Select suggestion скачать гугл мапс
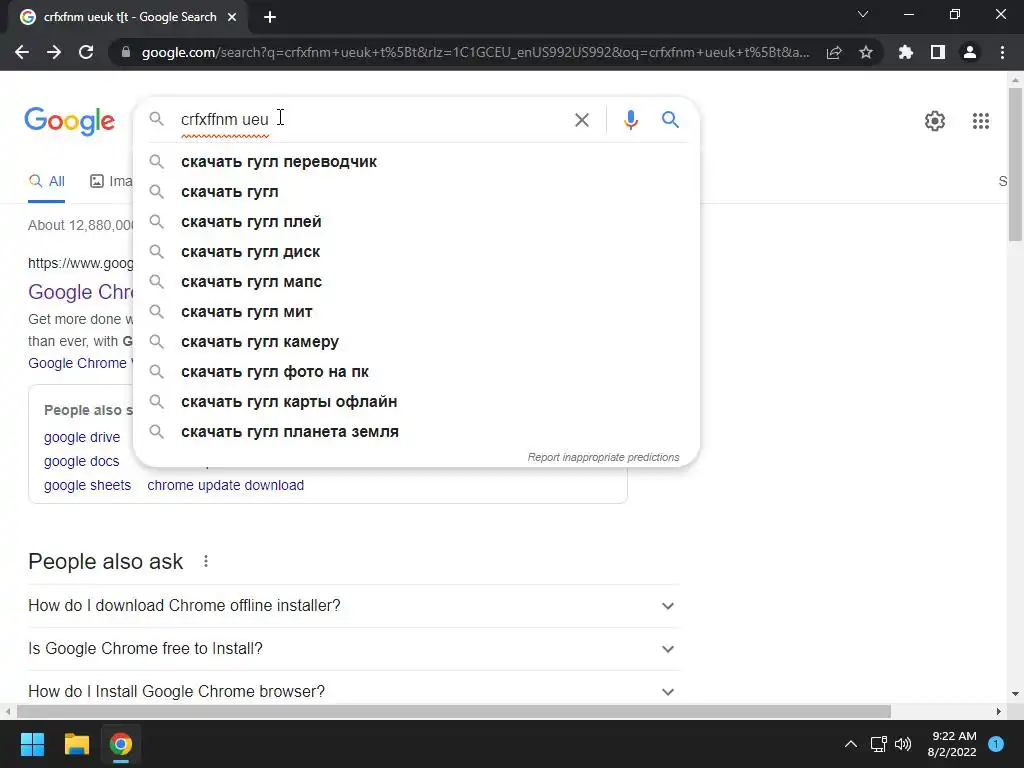Screen dimensions: 1024x768 416,281
